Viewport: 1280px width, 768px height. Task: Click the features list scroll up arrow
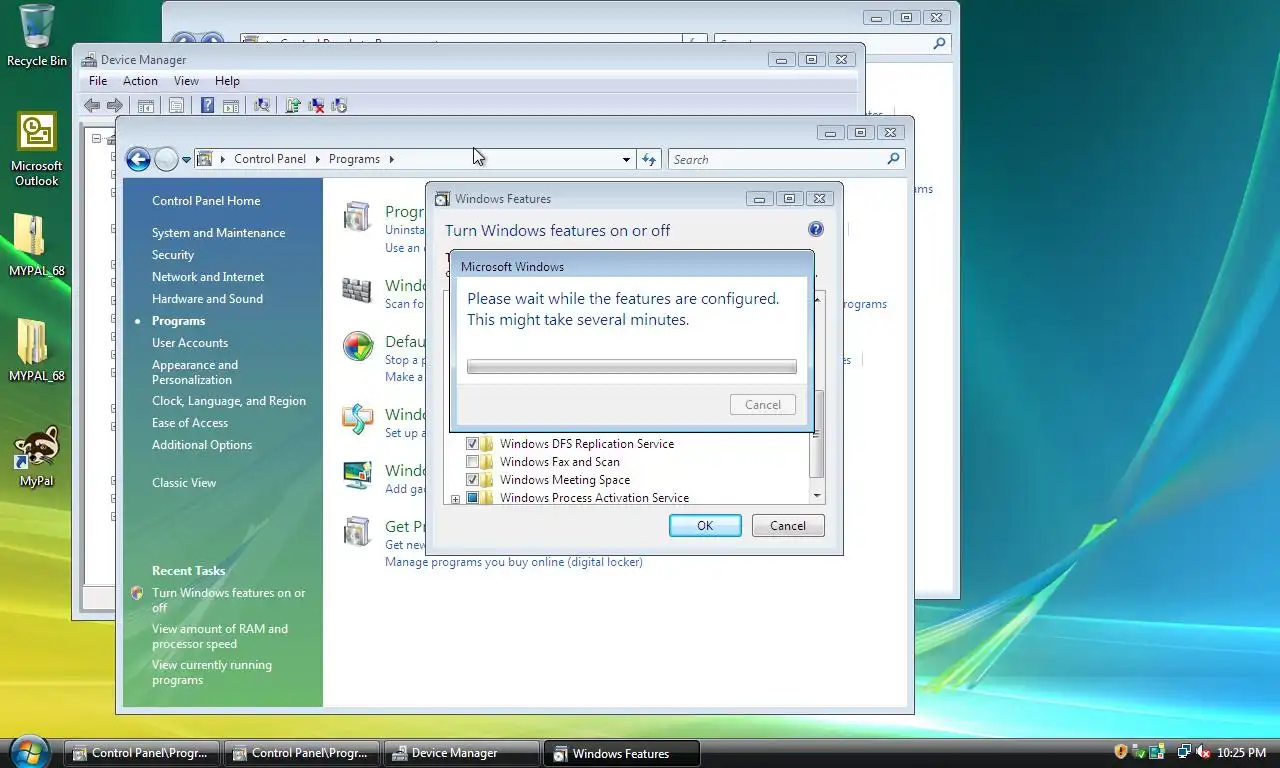pyautogui.click(x=817, y=299)
